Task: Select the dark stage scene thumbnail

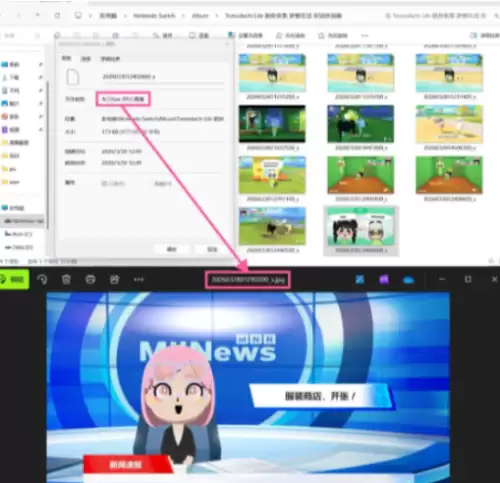Action: 272,124
